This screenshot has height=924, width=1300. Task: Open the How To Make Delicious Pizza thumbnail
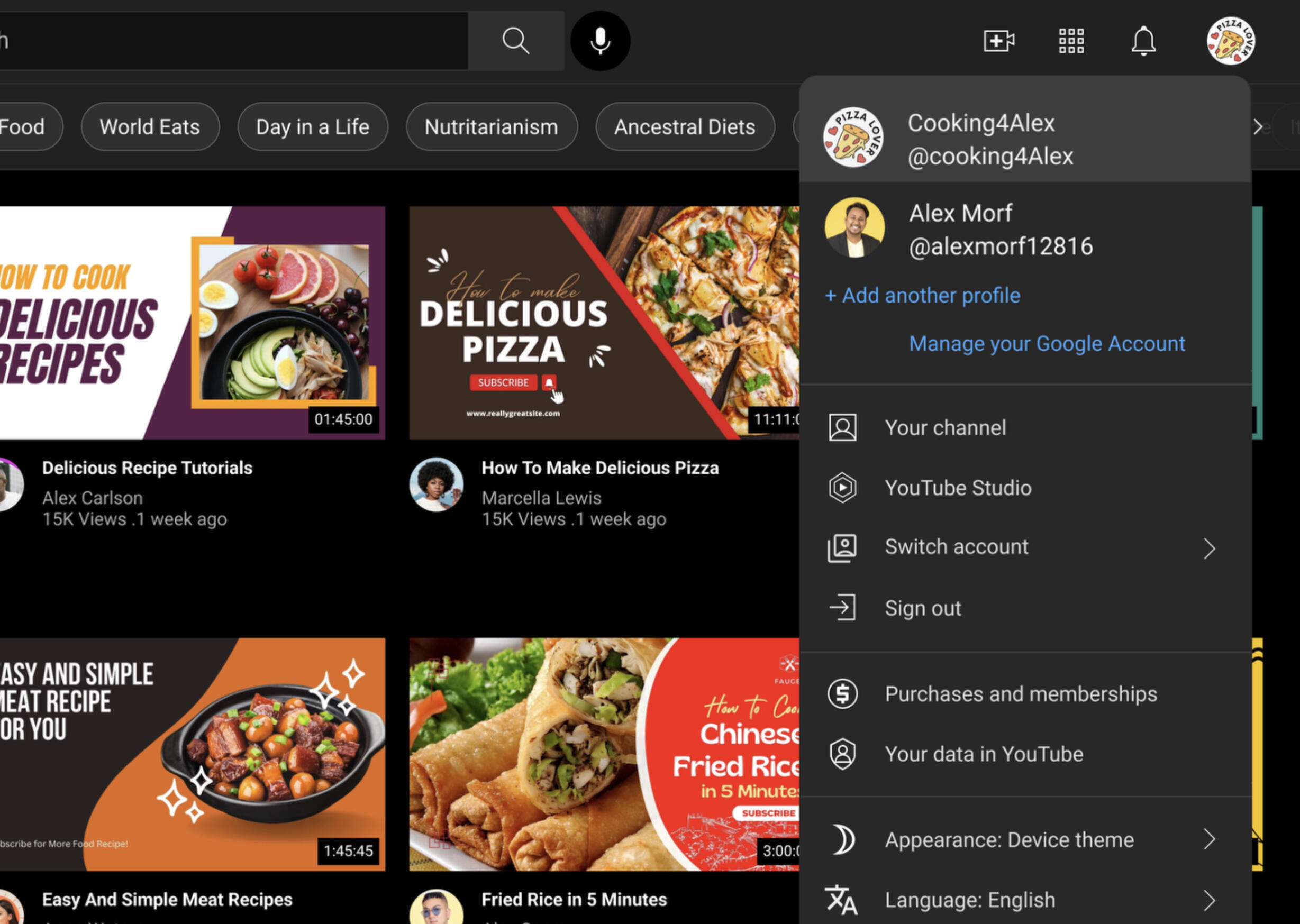point(603,323)
